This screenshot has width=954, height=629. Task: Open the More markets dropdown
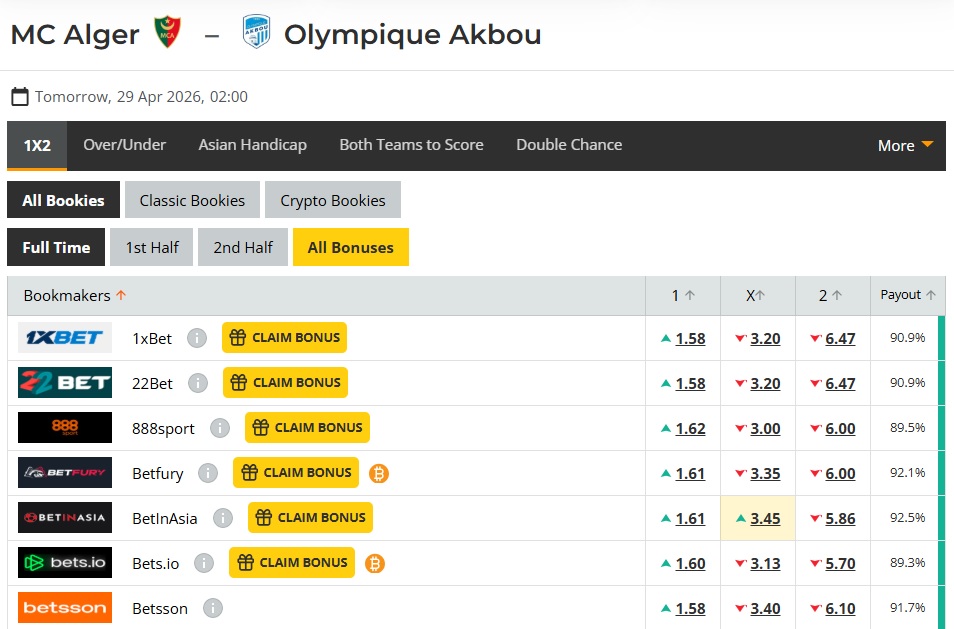(x=904, y=145)
